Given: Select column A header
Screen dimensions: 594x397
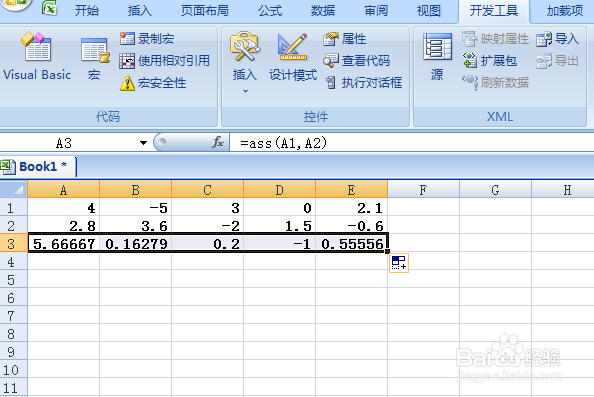Looking at the screenshot, I should [x=64, y=189].
